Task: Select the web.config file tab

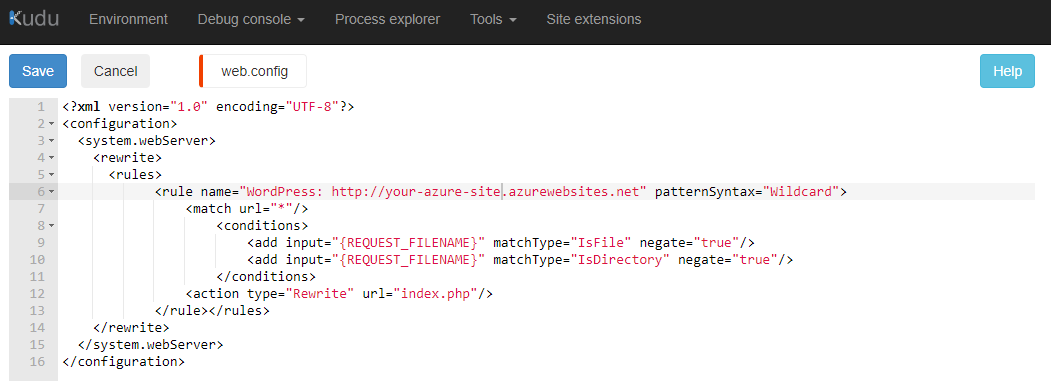Action: [x=253, y=71]
